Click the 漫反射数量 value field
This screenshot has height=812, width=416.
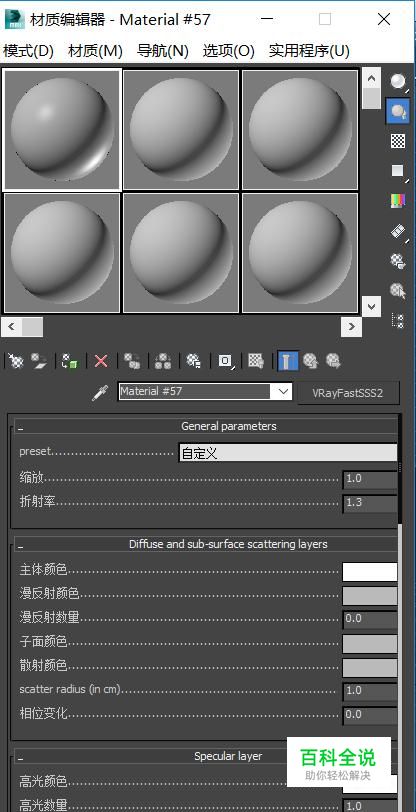(x=370, y=619)
